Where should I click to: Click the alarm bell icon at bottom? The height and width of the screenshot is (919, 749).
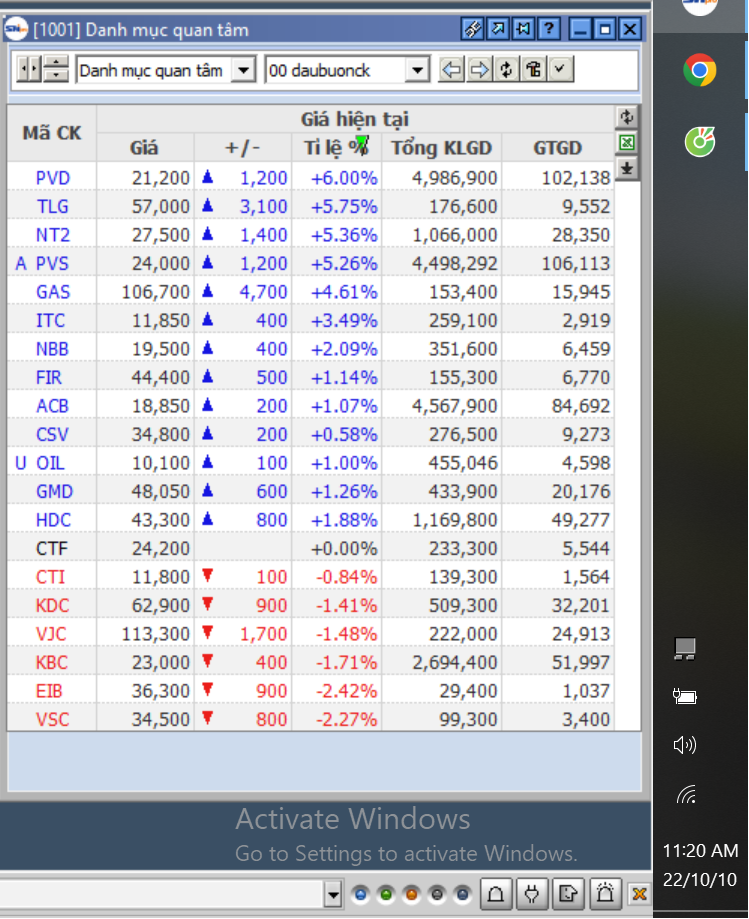[605, 894]
